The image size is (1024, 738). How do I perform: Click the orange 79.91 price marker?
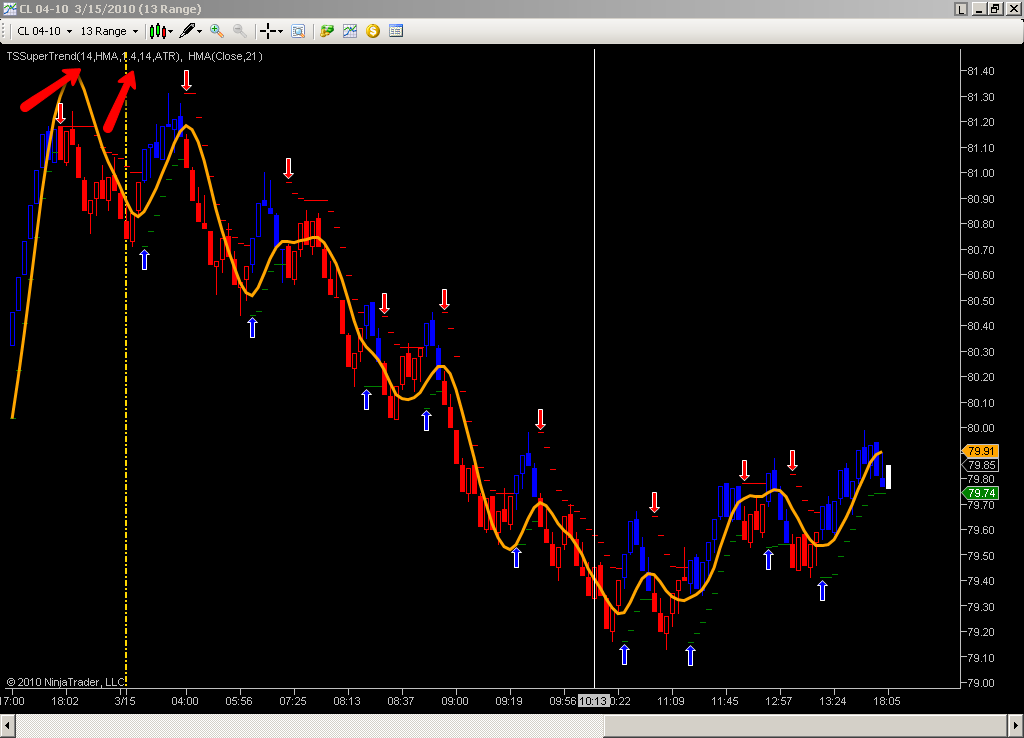click(980, 451)
